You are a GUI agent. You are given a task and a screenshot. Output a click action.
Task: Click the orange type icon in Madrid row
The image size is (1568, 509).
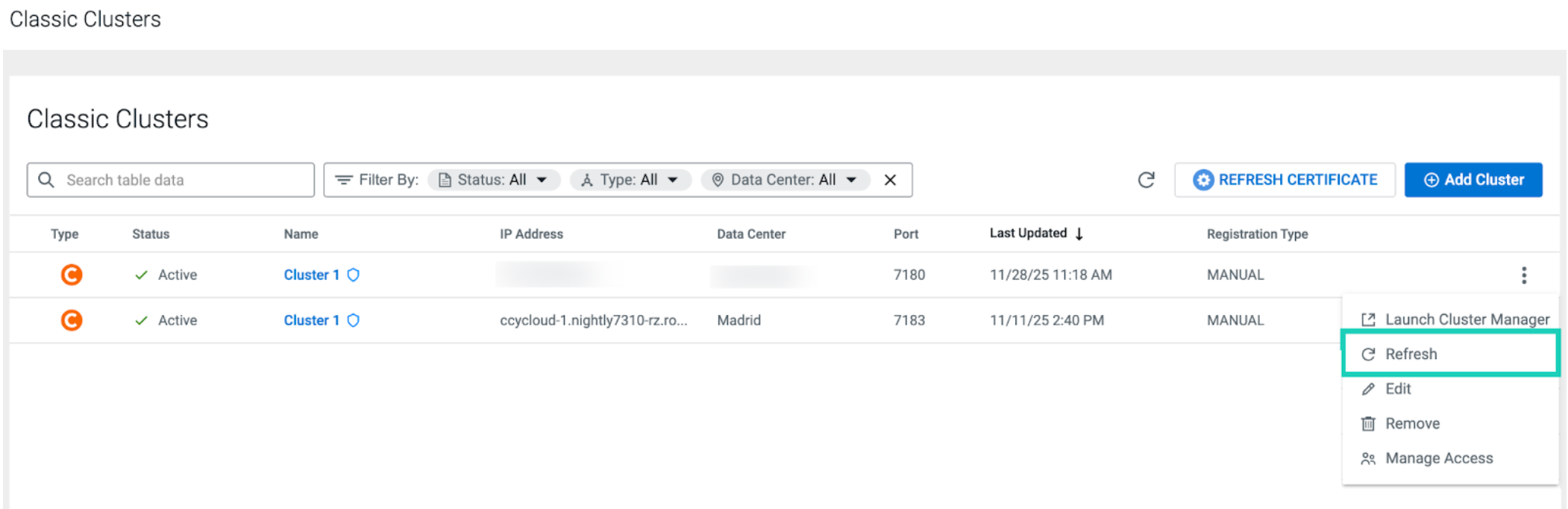click(72, 320)
